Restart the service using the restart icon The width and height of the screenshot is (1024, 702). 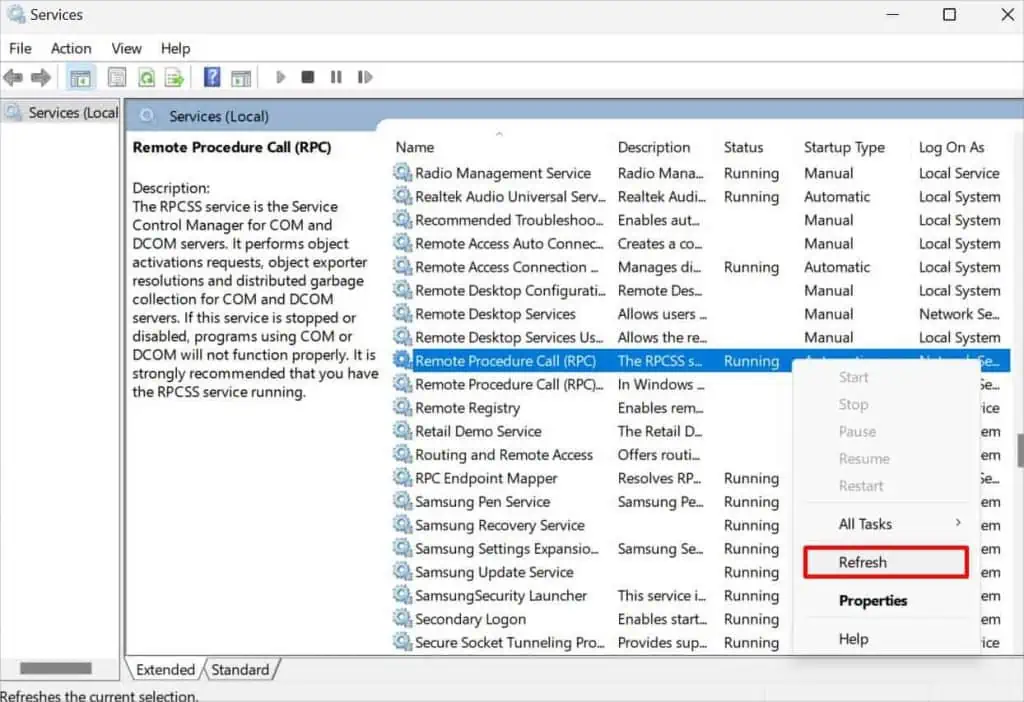364,77
